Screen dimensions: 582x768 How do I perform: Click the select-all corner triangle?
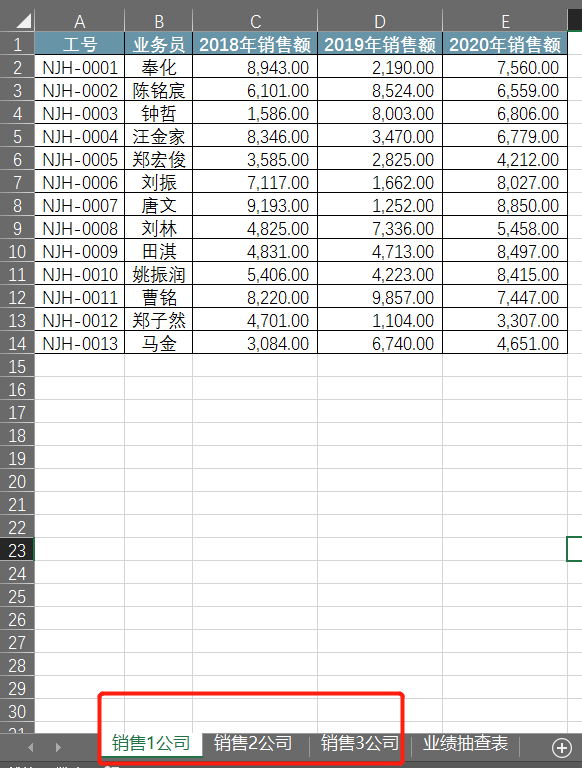pos(23,21)
